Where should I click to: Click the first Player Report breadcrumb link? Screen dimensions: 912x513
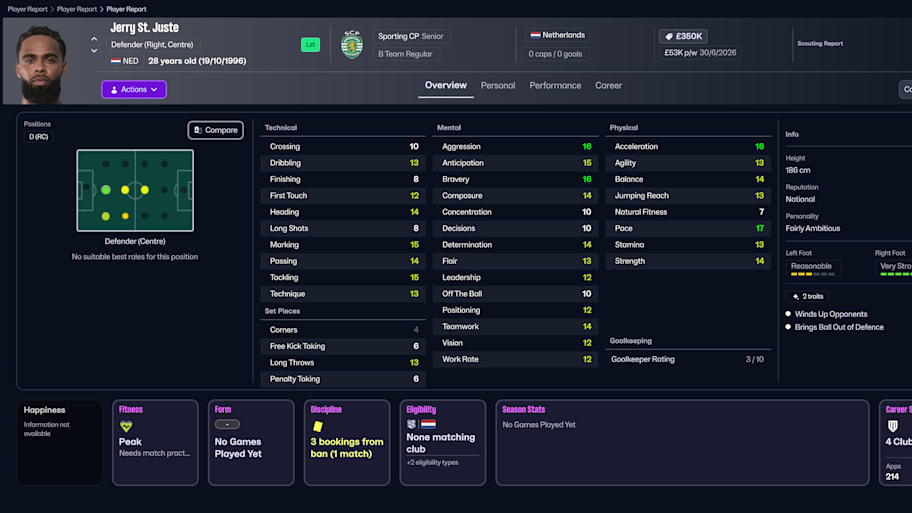click(27, 9)
